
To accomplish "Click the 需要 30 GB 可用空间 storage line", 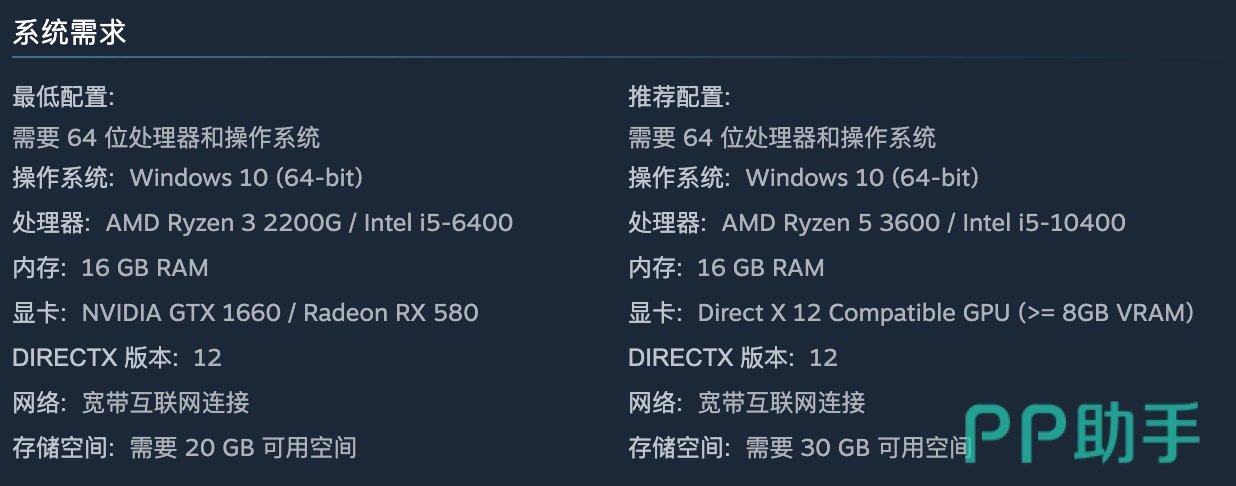I will coord(858,447).
